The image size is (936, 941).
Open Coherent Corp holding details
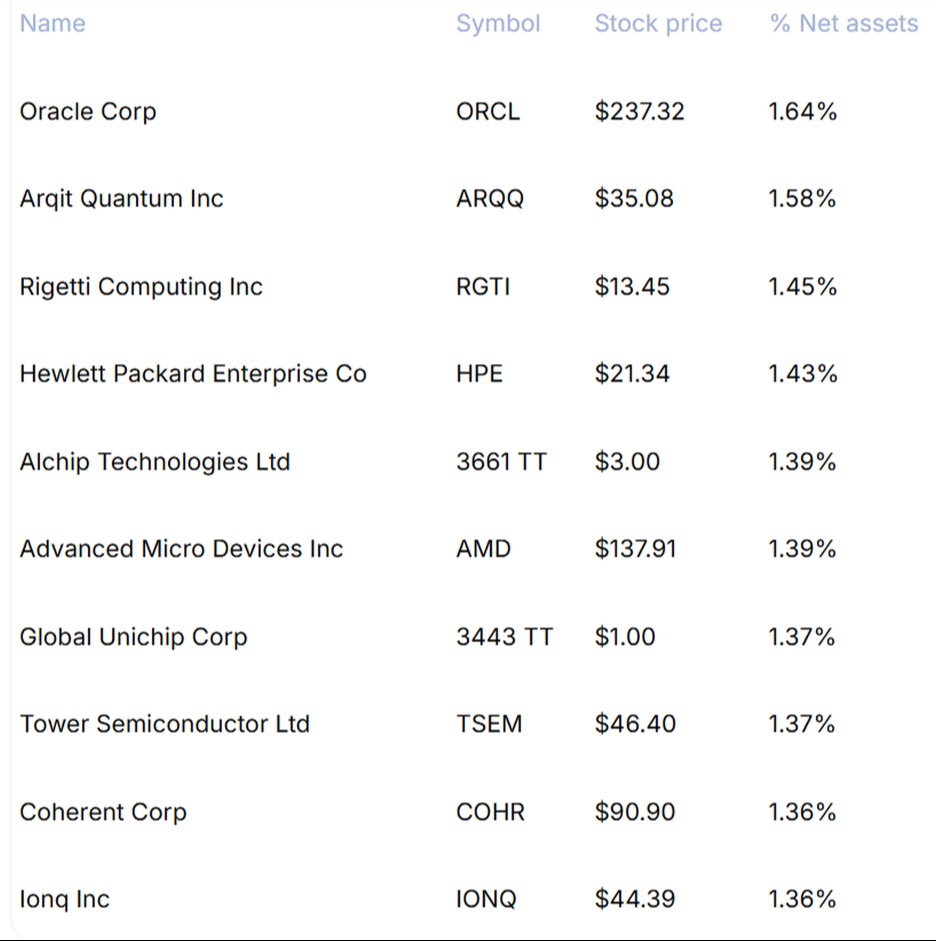(103, 812)
